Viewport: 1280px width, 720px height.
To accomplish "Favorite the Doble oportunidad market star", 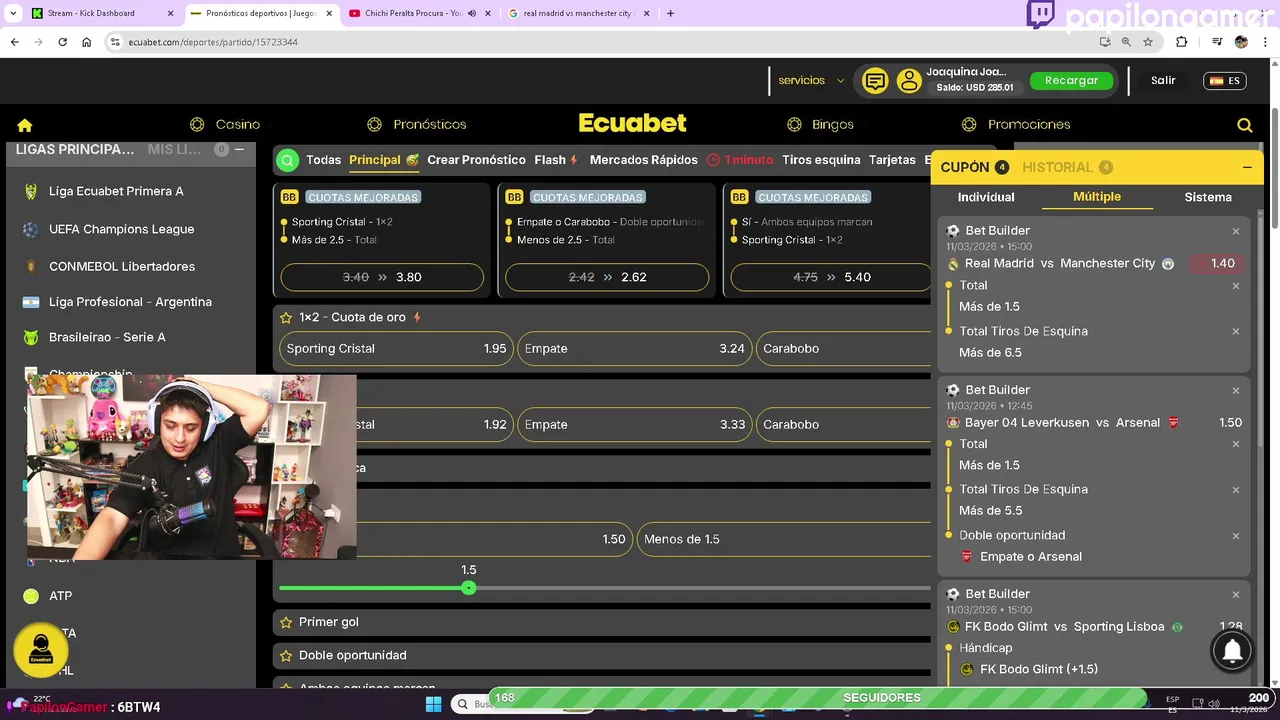I will pos(286,655).
